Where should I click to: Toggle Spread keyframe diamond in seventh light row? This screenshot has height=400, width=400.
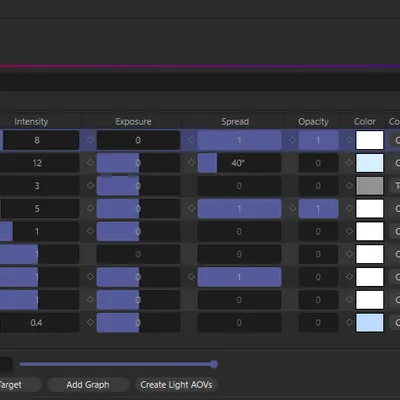[191, 277]
